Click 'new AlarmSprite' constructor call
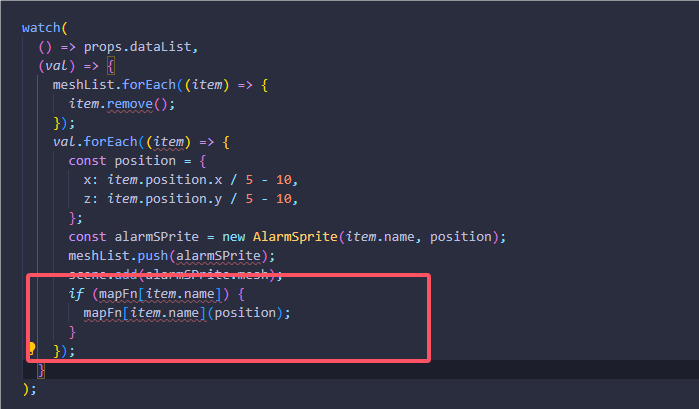 pyautogui.click(x=280, y=237)
